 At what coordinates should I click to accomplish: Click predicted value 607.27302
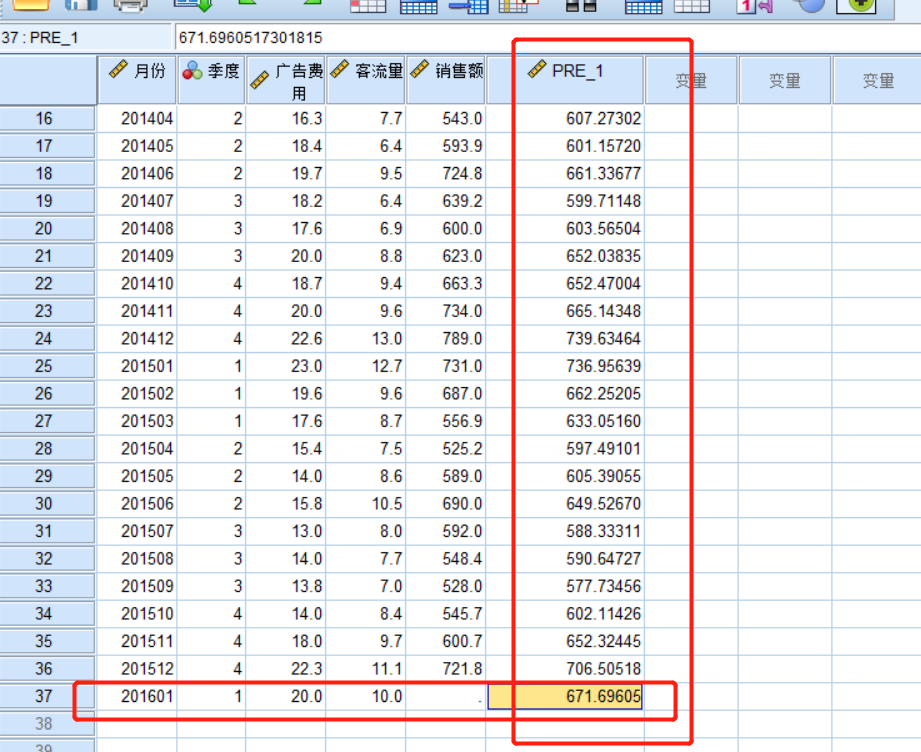click(x=565, y=119)
